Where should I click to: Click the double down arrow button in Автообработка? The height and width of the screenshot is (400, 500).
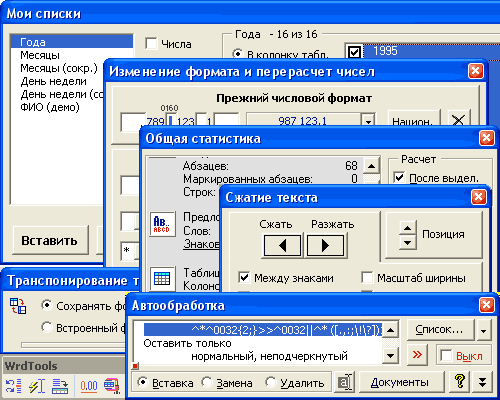tap(482, 382)
